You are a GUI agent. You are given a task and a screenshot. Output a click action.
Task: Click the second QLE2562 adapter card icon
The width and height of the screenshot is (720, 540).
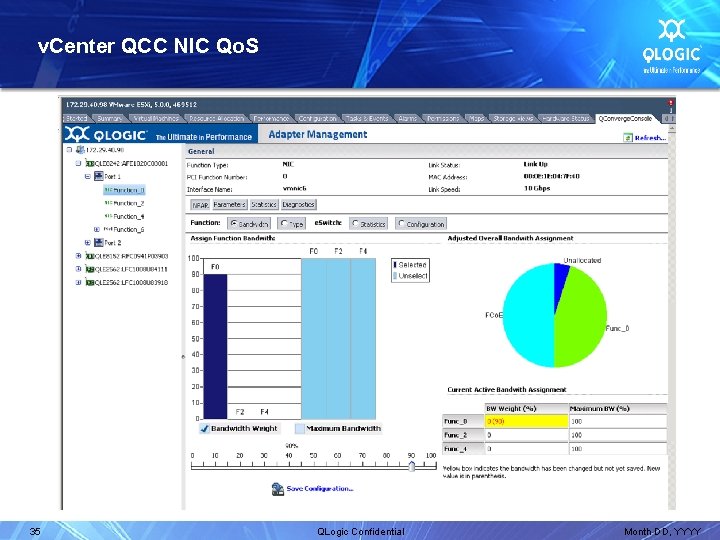coord(90,283)
